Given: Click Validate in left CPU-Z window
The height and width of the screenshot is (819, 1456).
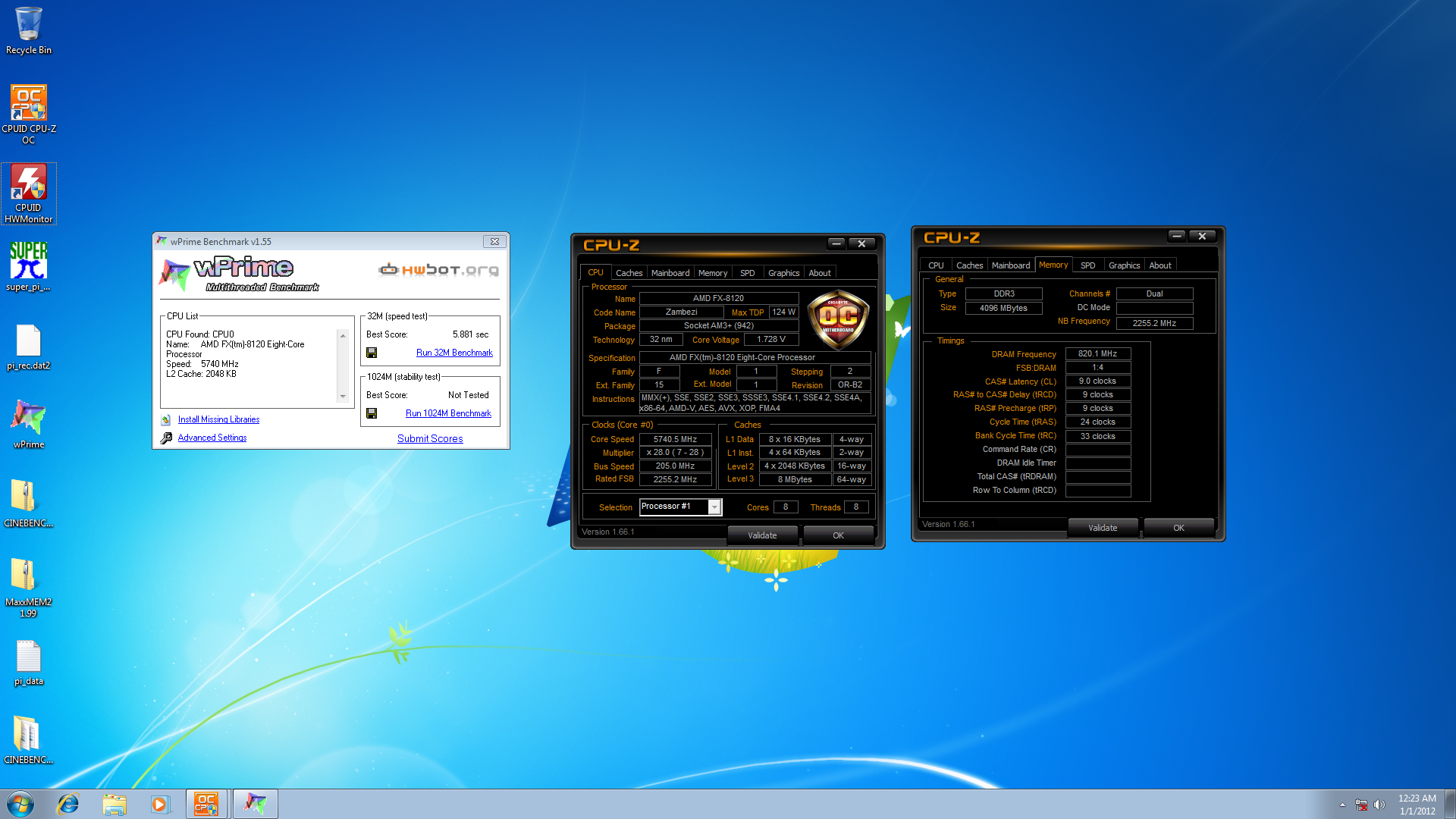Looking at the screenshot, I should coord(762,535).
